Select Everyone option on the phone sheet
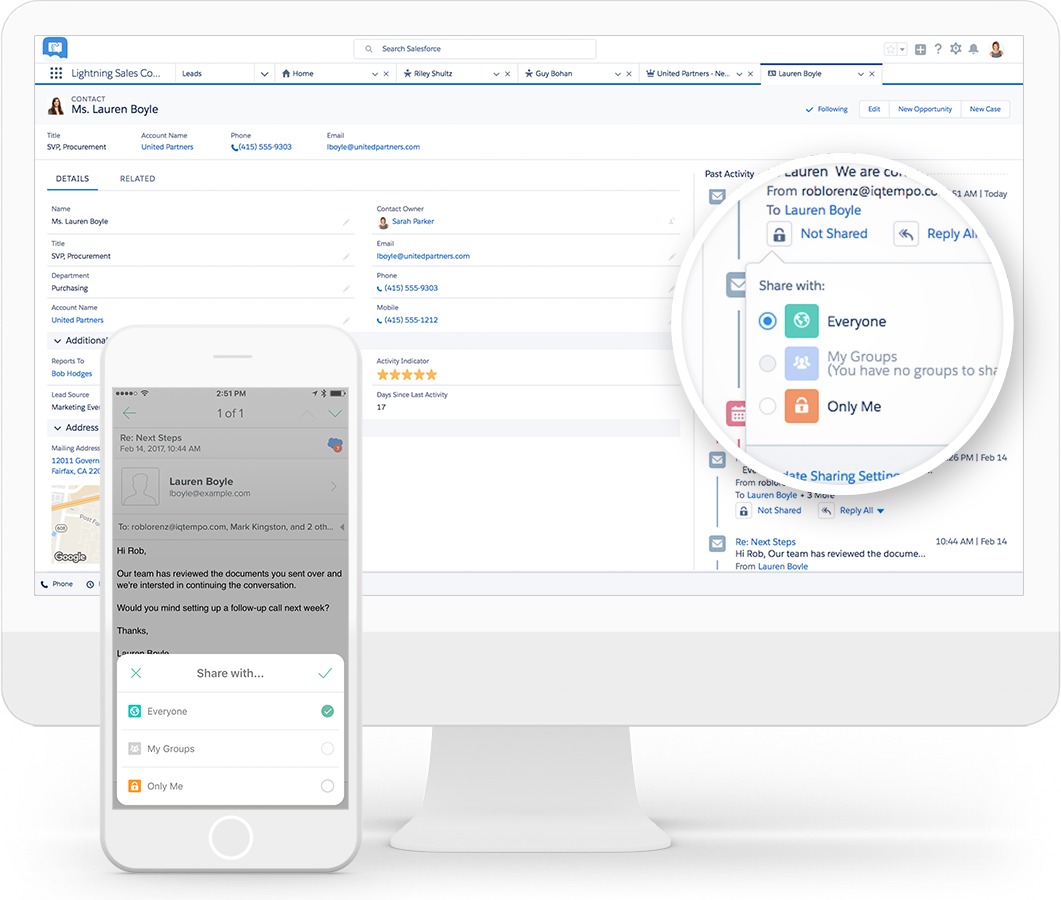The height and width of the screenshot is (900, 1061). [231, 711]
